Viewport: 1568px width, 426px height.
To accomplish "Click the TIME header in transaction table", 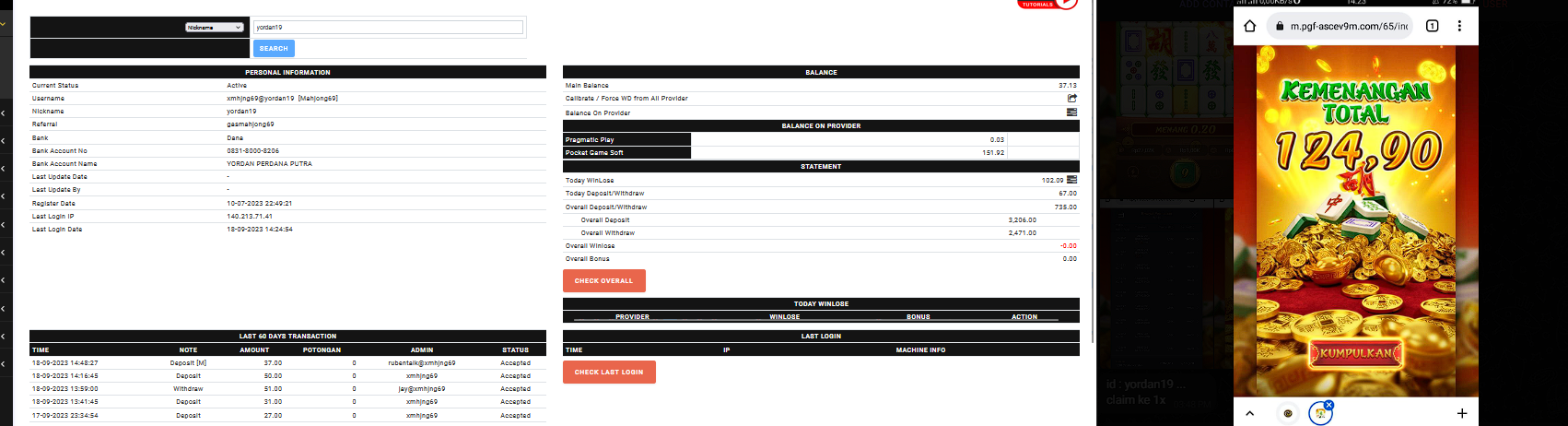I will 41,350.
